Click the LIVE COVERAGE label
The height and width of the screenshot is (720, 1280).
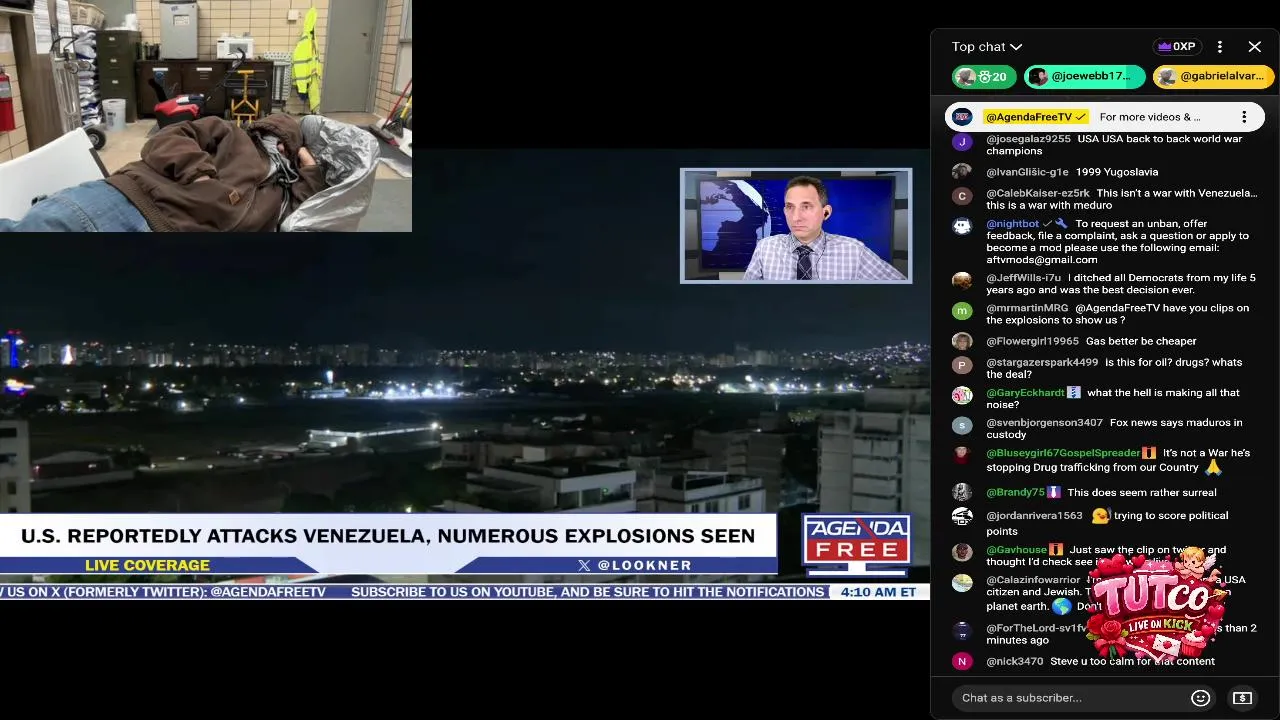tap(147, 565)
